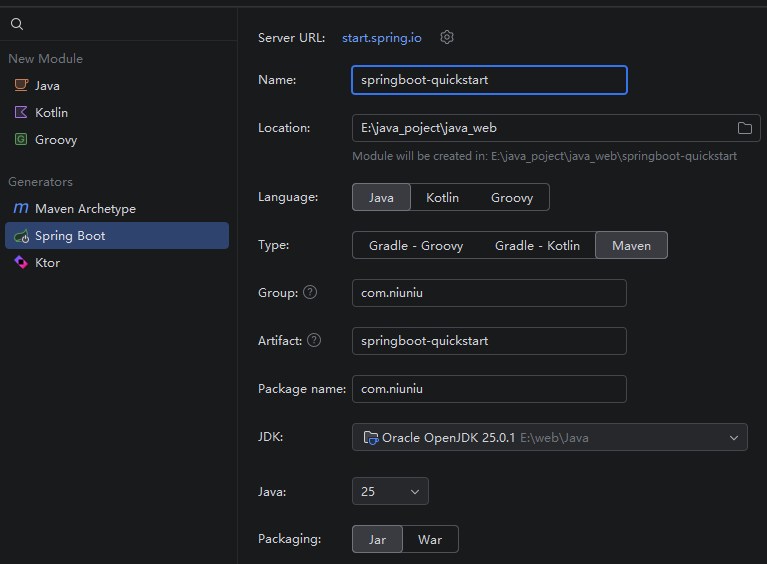This screenshot has width=767, height=564.
Task: Select the Maven Archetype generator
Action: 117,208
